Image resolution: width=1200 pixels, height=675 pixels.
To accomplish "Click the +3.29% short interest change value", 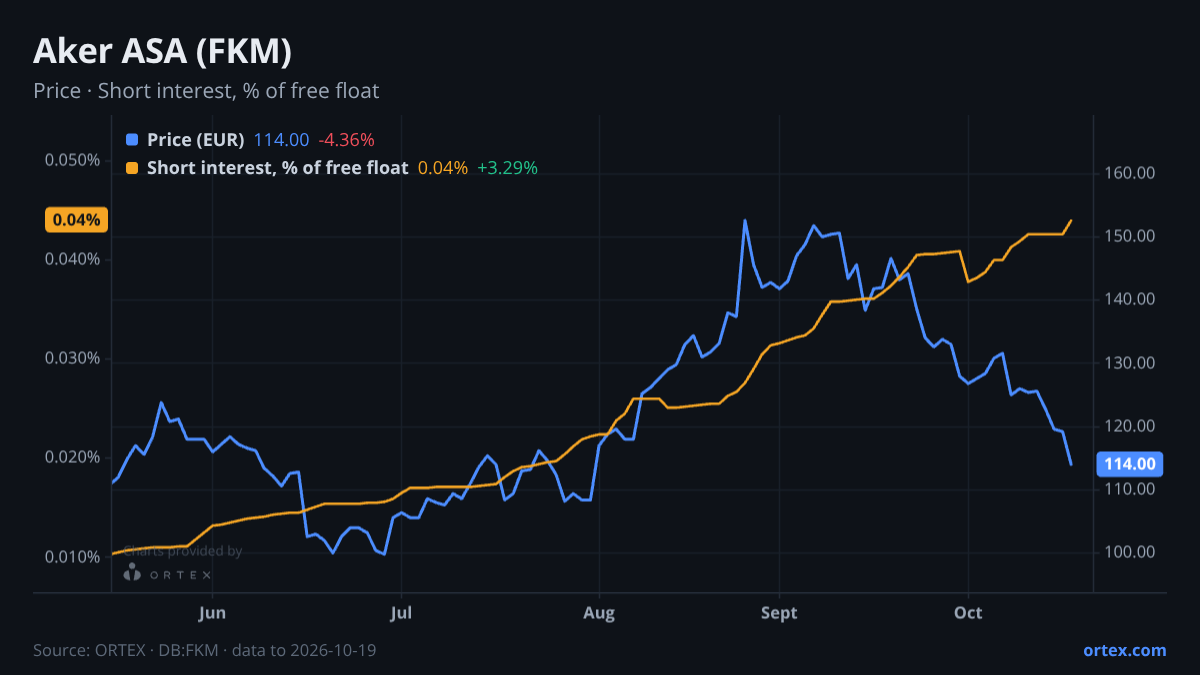I will coord(507,168).
